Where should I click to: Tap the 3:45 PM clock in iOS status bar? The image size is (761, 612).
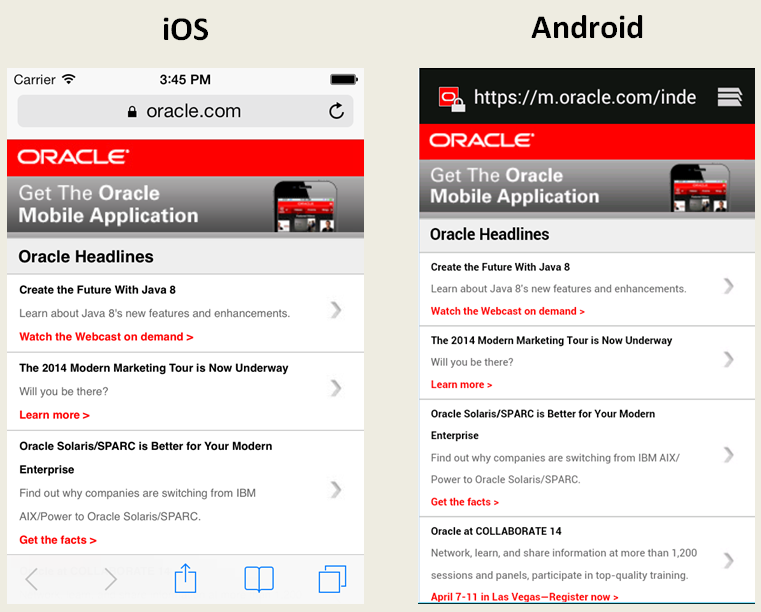185,79
